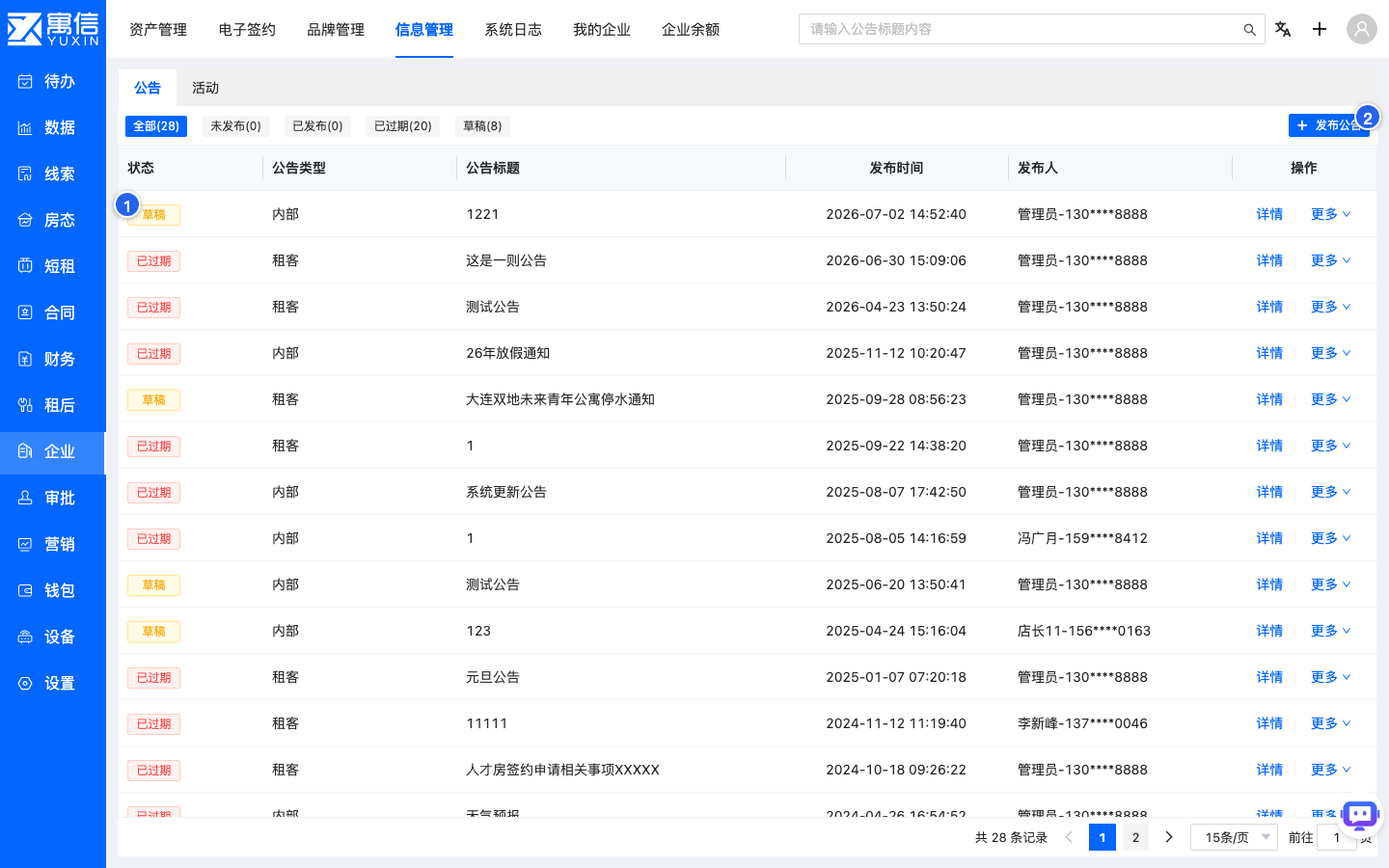
Task: Open 财务 sidebar section
Action: (52, 359)
